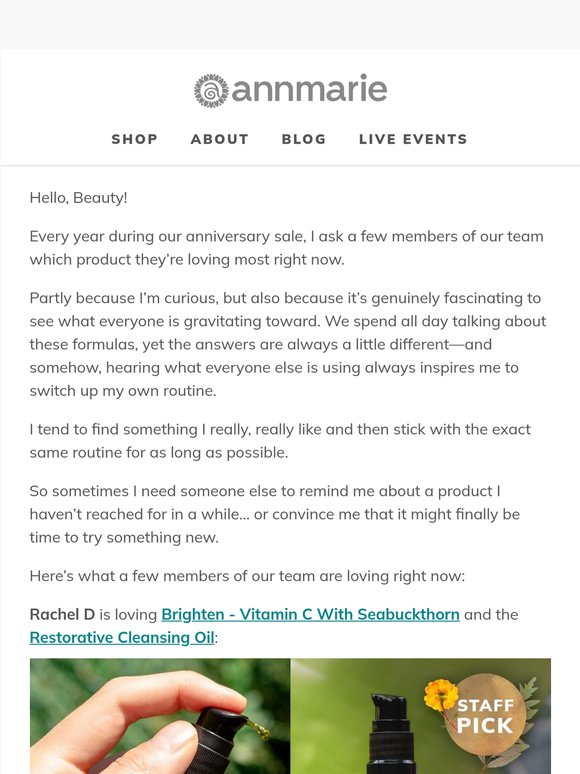Click the yellow flower on the badge
580x774 pixels.
click(x=441, y=695)
